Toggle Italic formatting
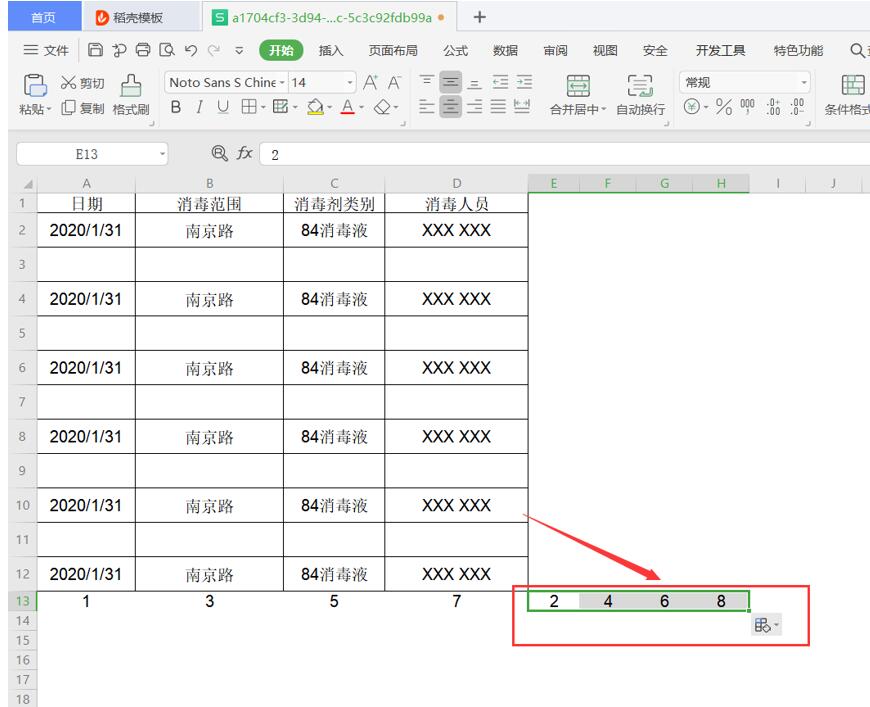The image size is (870, 707). point(199,107)
